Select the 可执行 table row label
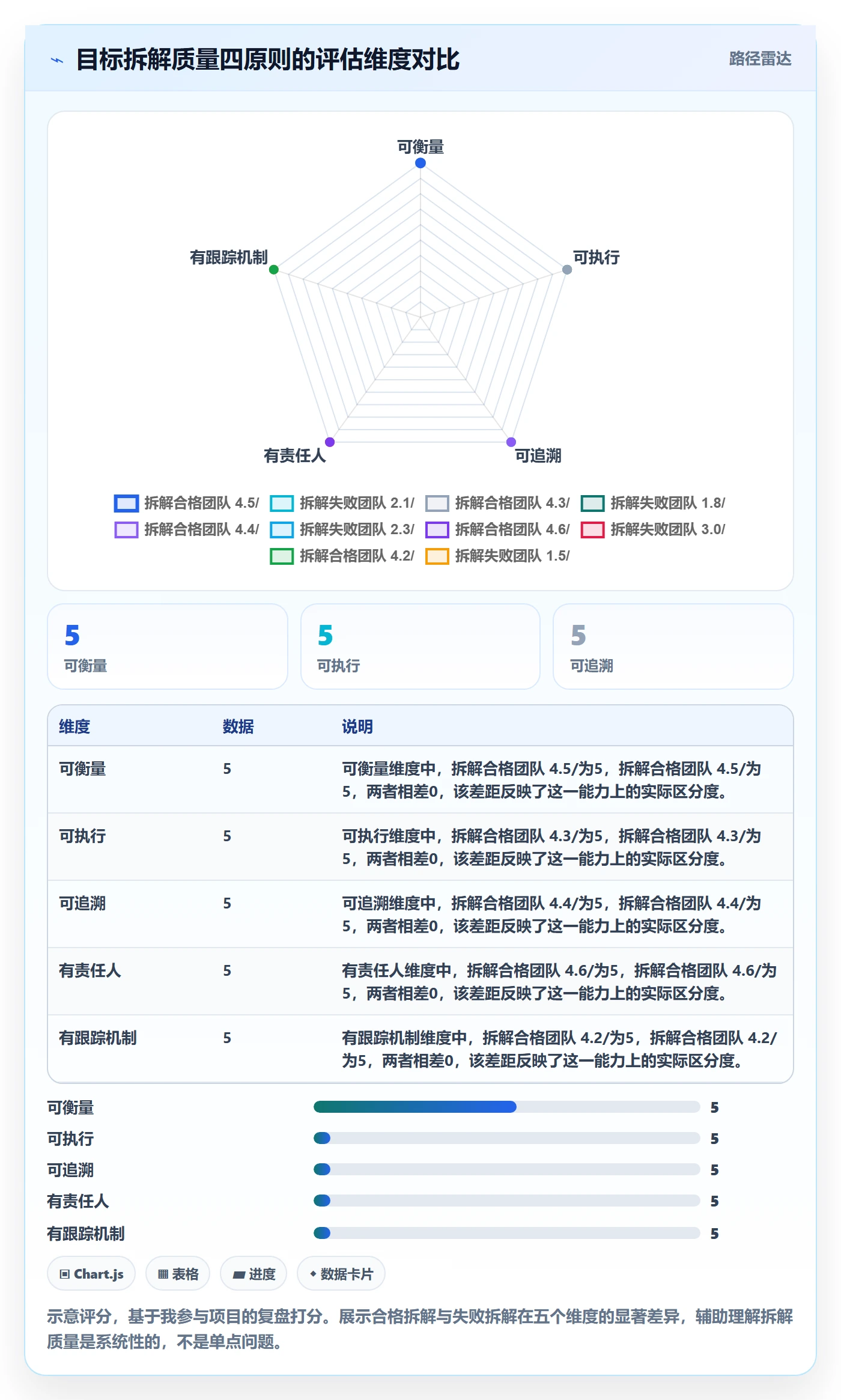 coord(82,836)
